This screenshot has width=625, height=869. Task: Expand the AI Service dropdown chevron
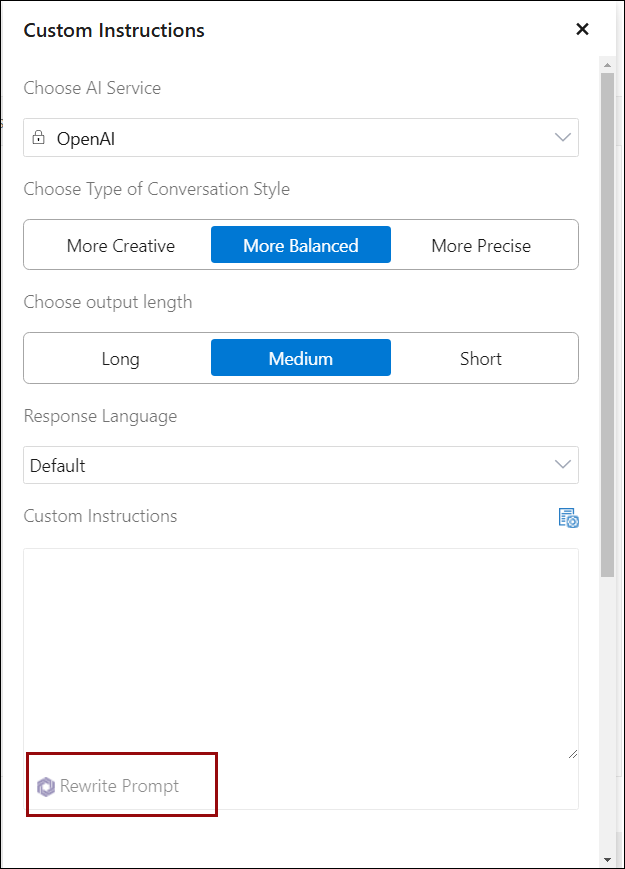click(x=563, y=137)
